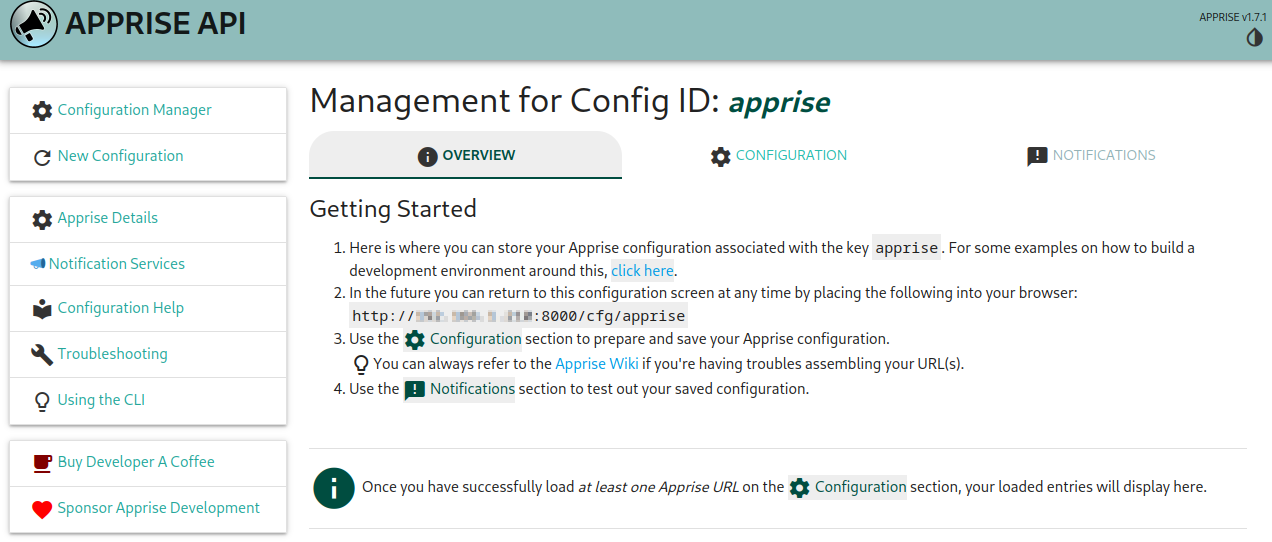Click the gear icon beside Apprise Details

[42, 219]
